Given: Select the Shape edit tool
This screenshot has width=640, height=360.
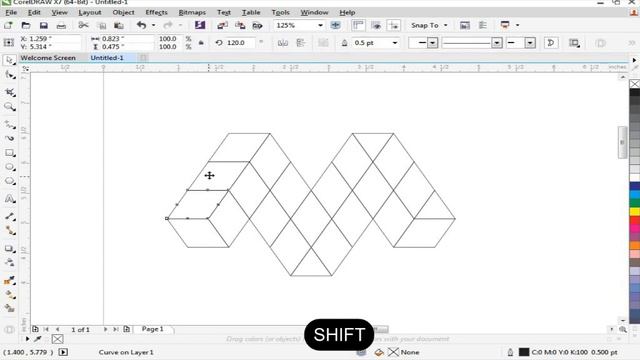Looking at the screenshot, I should click(x=9, y=75).
